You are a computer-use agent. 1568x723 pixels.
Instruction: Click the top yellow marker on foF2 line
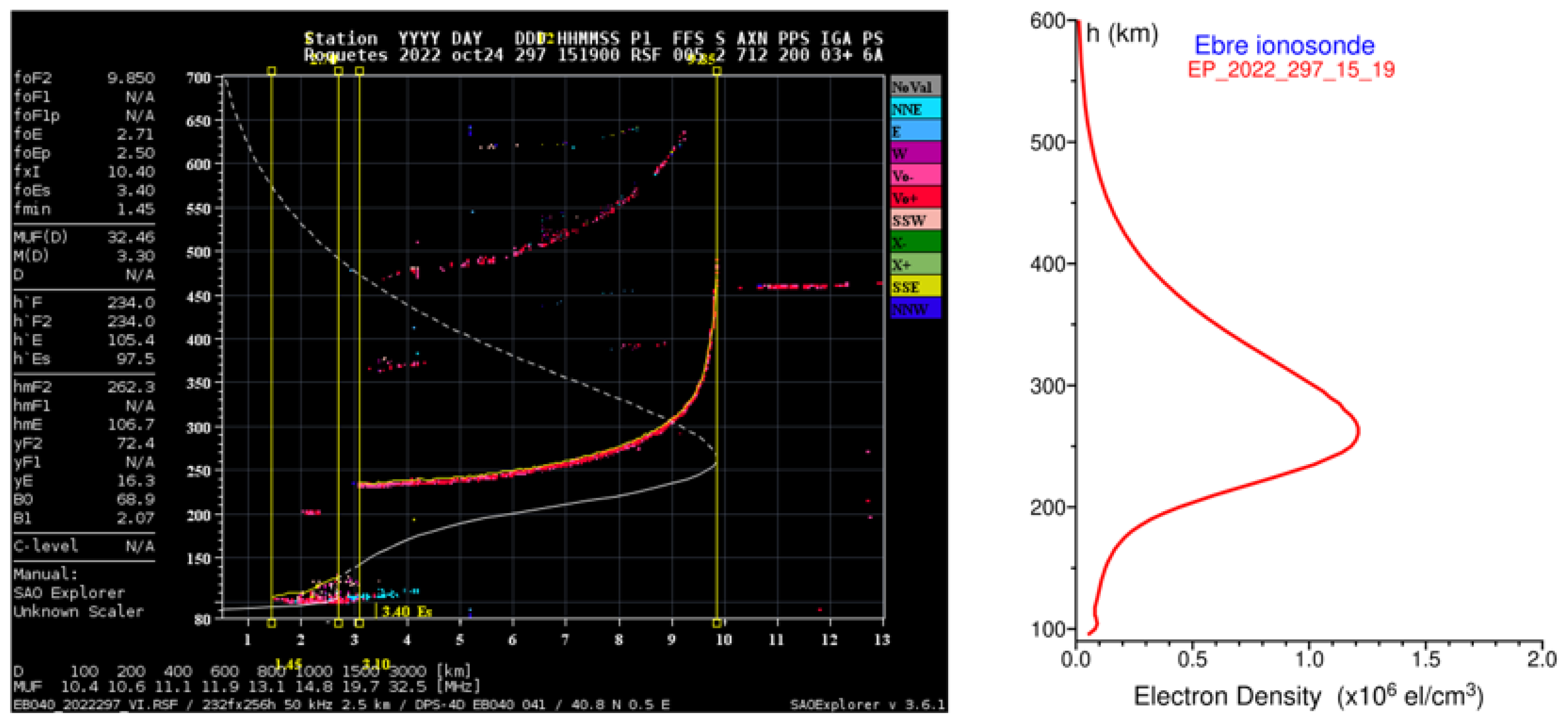716,71
